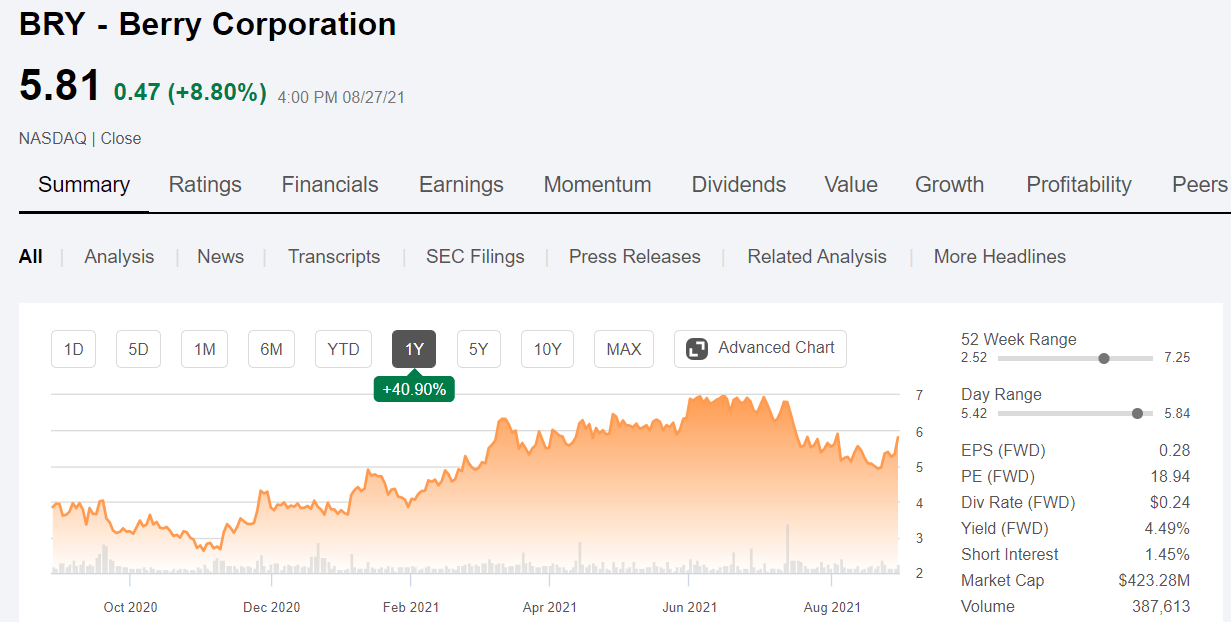Viewport: 1231px width, 622px height.
Task: Open the SEC Filings section
Action: pos(475,256)
